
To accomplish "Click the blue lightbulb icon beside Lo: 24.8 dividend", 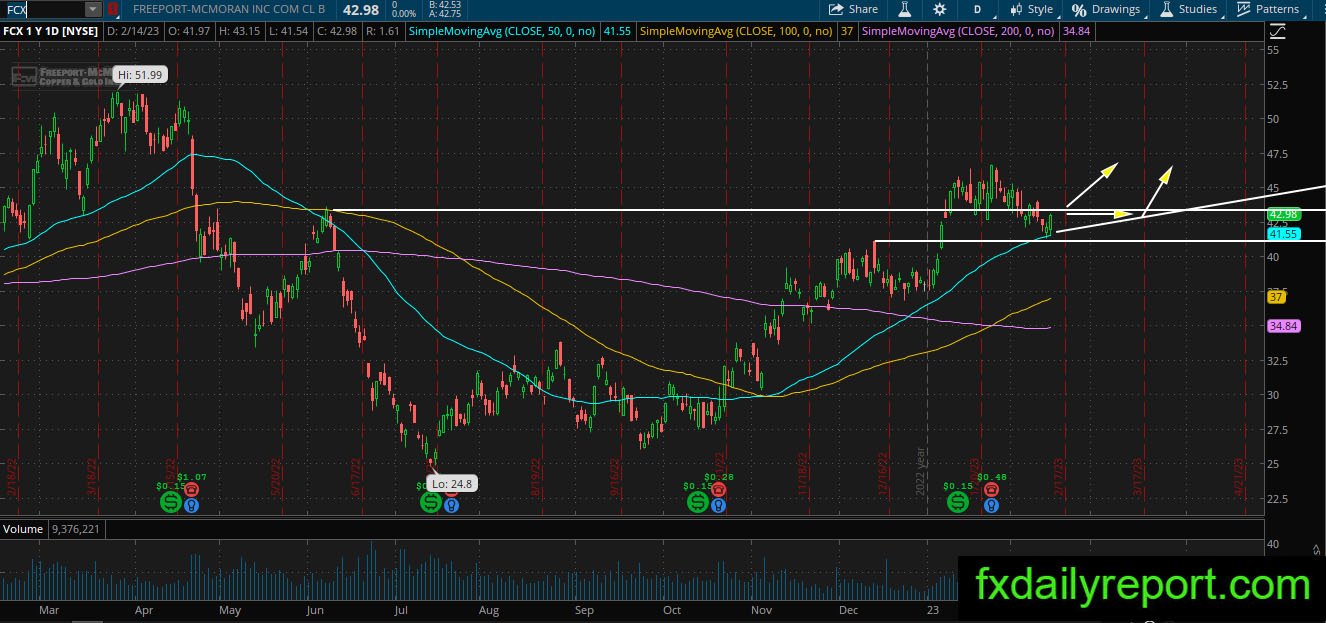I will (x=451, y=506).
